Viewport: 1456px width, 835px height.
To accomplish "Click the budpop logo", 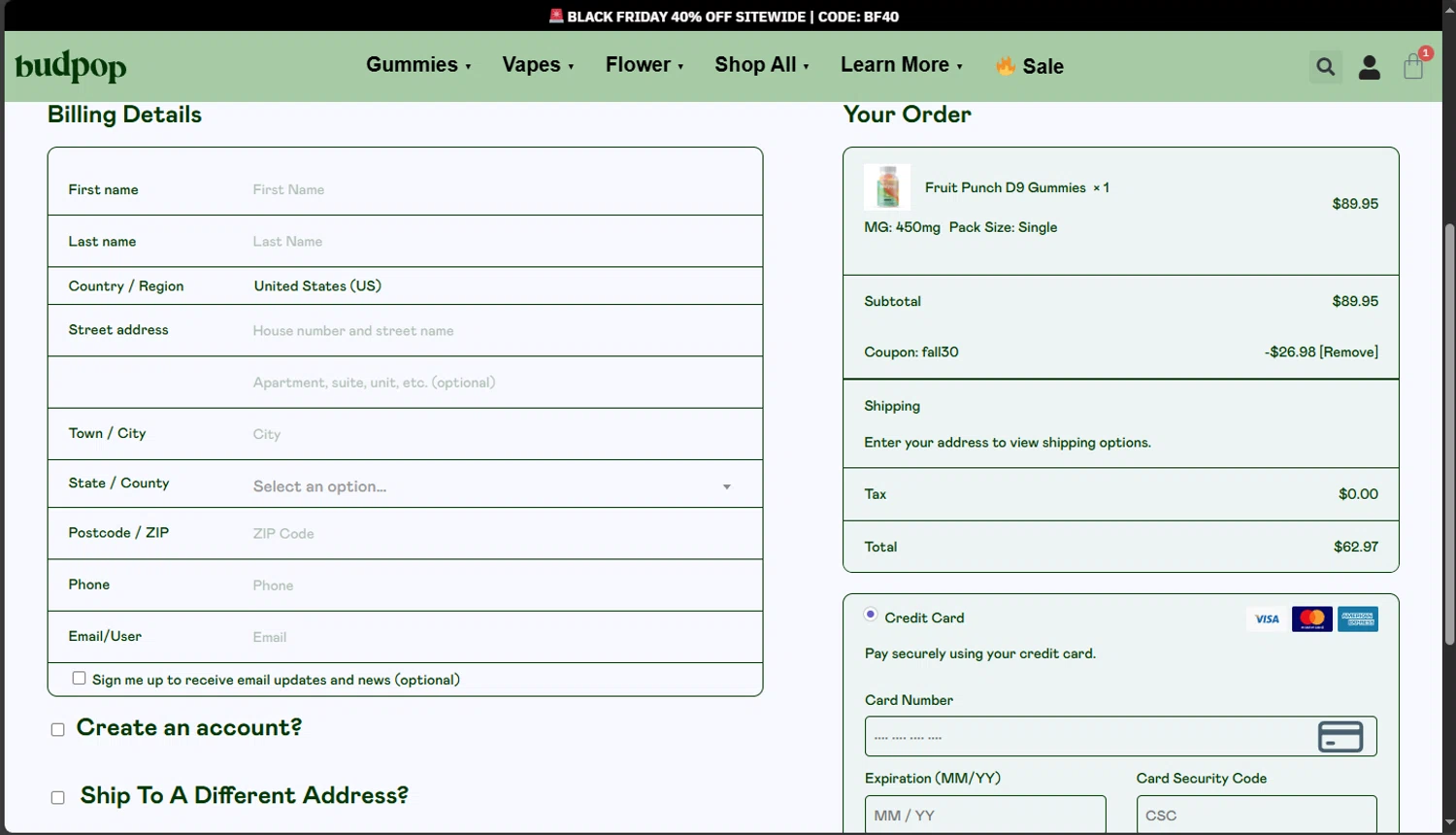I will click(x=71, y=66).
